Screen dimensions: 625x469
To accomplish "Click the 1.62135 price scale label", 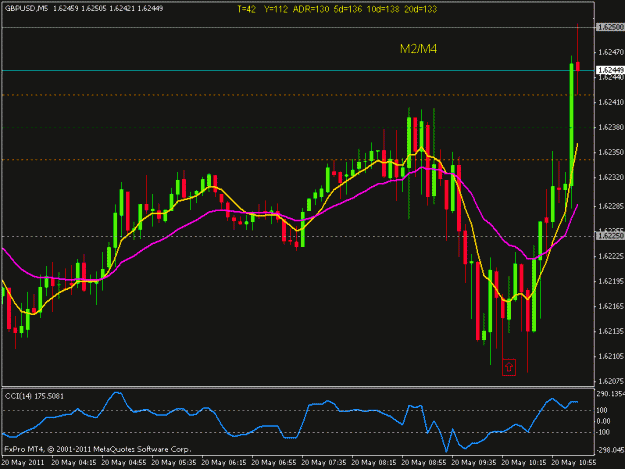I will [x=611, y=332].
